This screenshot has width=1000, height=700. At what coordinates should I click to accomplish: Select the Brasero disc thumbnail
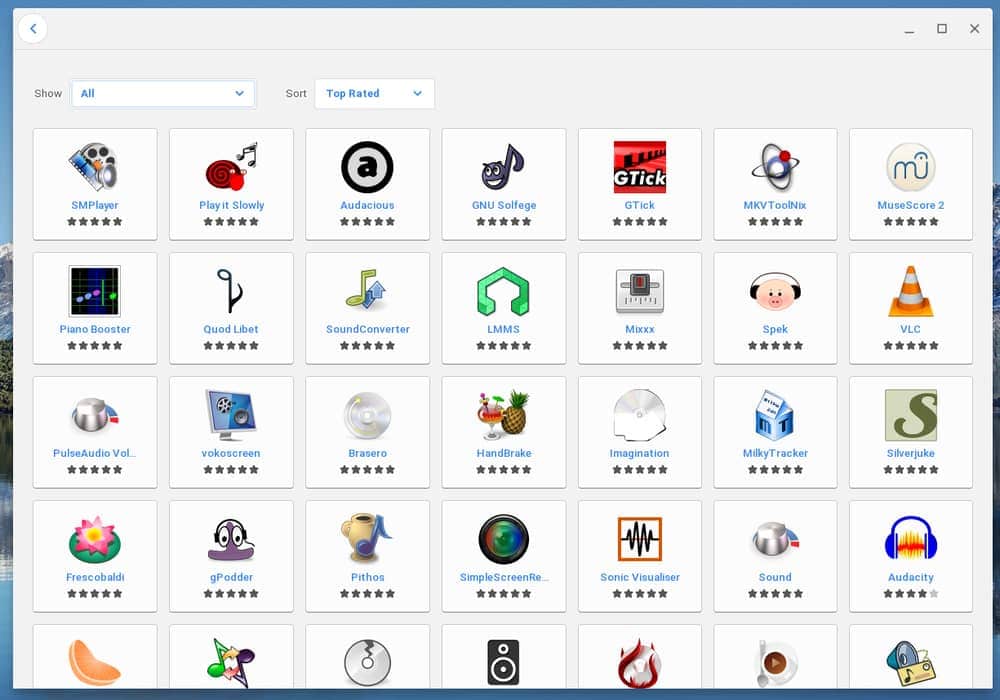coord(367,415)
